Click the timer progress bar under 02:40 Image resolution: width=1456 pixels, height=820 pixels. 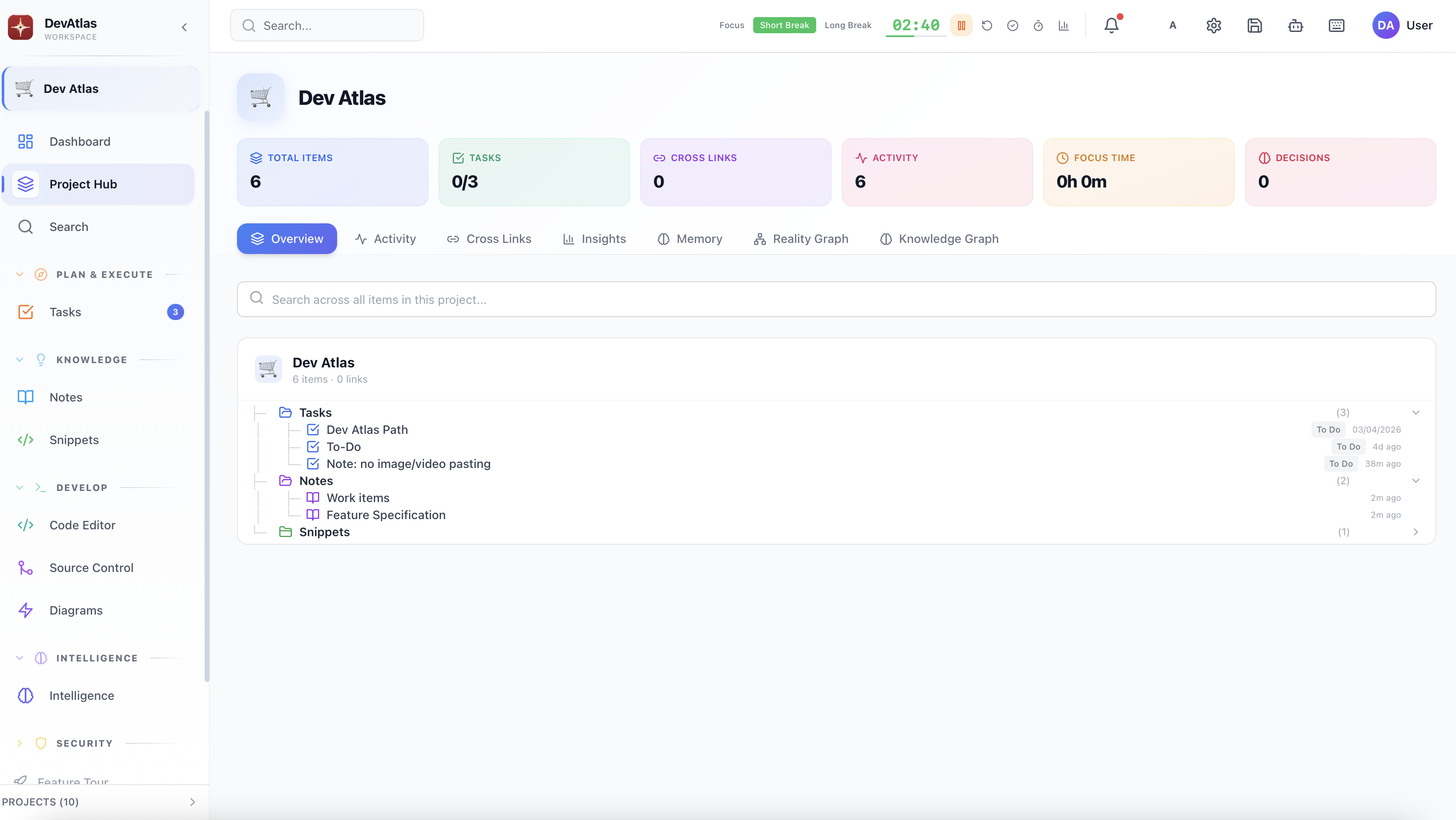click(x=916, y=37)
